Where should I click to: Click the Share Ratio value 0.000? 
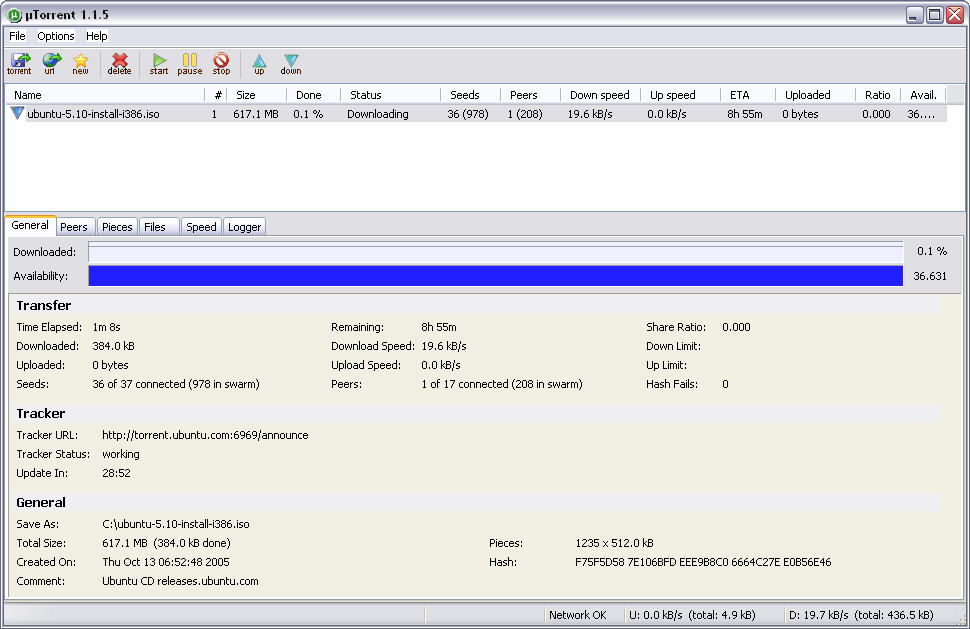tap(736, 327)
